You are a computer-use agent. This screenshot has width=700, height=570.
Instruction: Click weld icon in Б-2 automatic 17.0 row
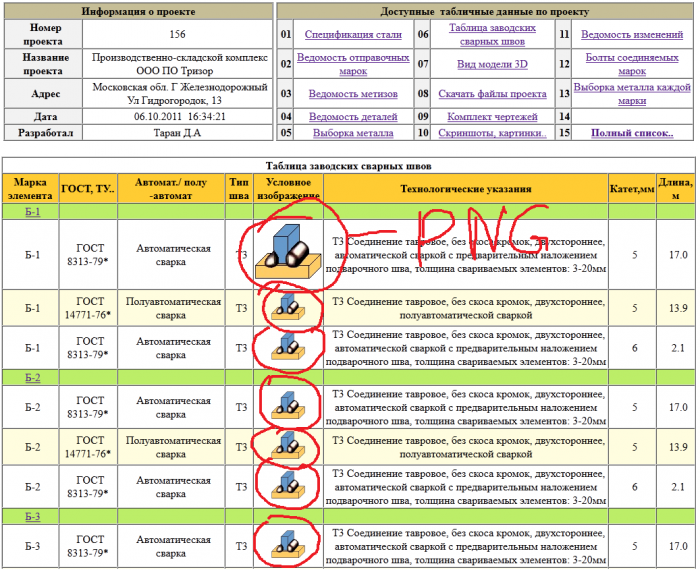pos(288,405)
